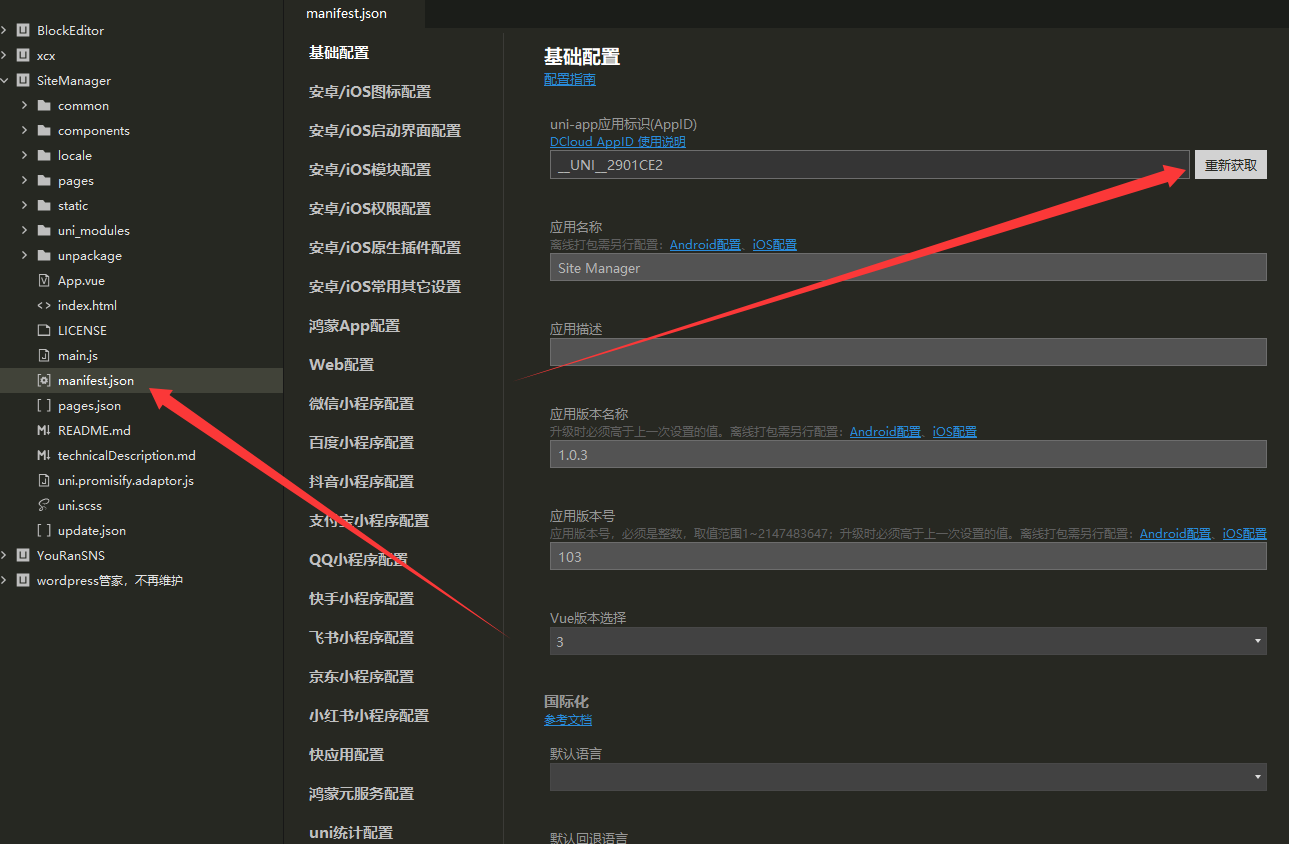Viewport: 1289px width, 844px height.
Task: Switch to the manifest.json editor tab
Action: click(346, 14)
